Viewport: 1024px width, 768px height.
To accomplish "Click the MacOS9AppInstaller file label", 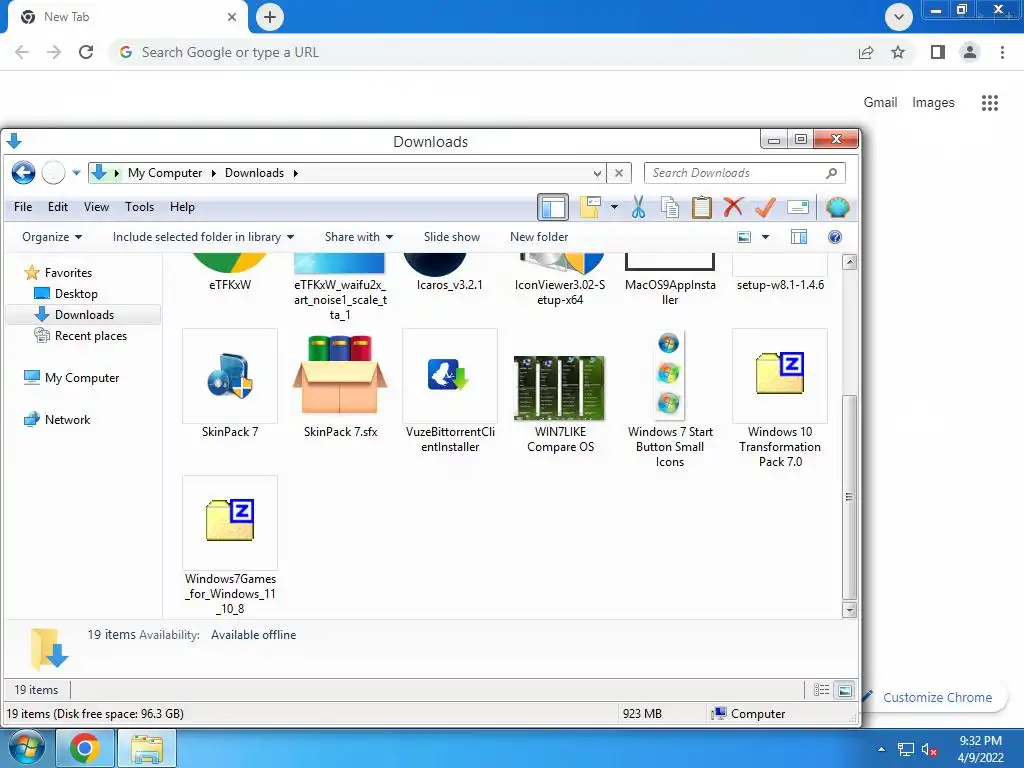I will coord(670,293).
